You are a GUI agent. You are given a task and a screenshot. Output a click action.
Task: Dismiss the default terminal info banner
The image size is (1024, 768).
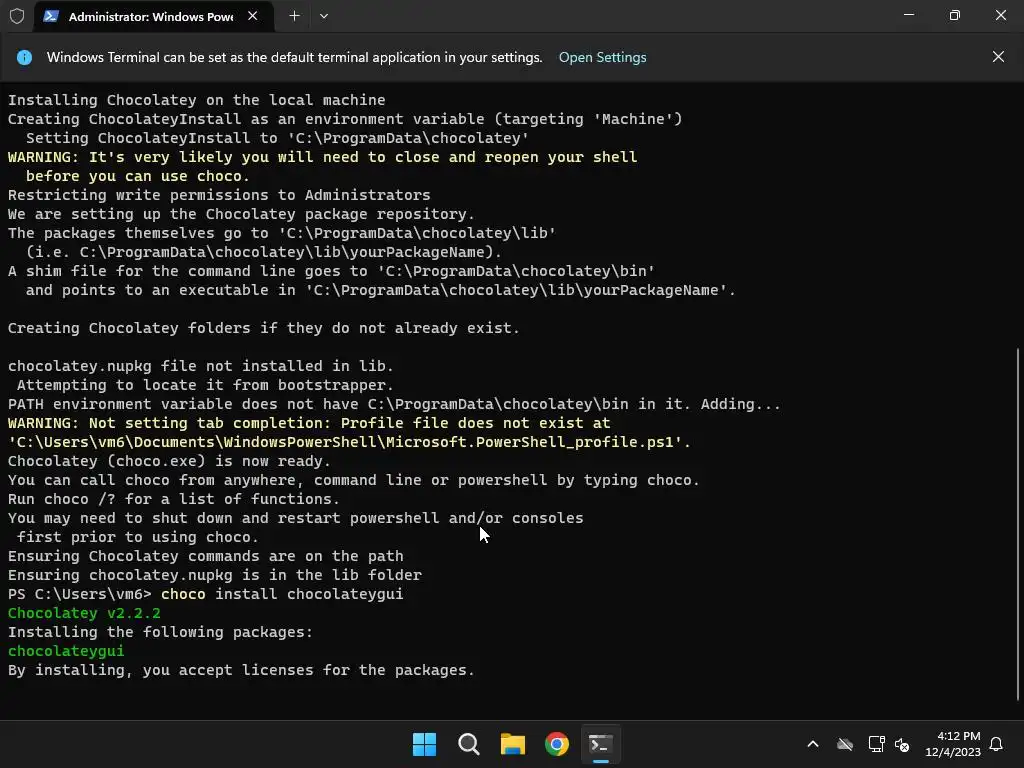(998, 57)
